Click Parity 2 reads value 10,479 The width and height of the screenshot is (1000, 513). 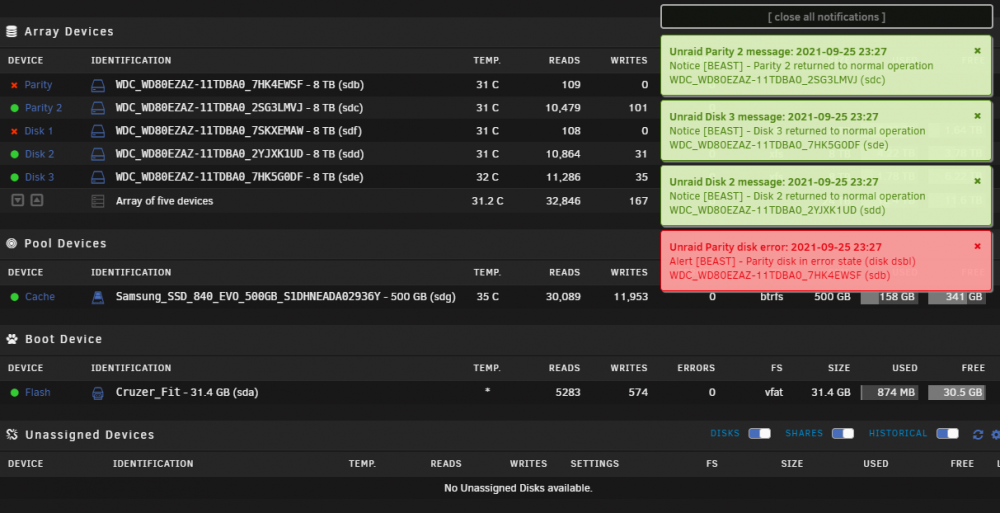tap(562, 108)
